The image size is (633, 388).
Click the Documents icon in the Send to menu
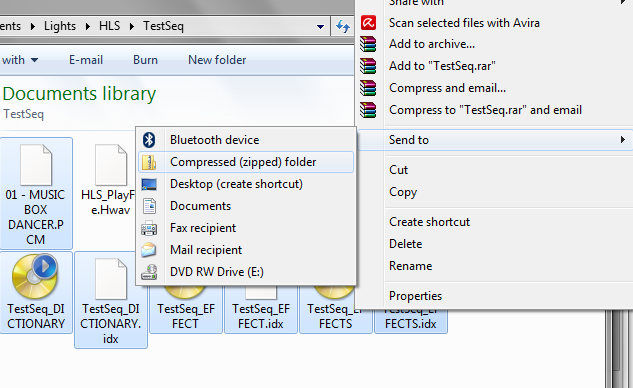tap(149, 206)
